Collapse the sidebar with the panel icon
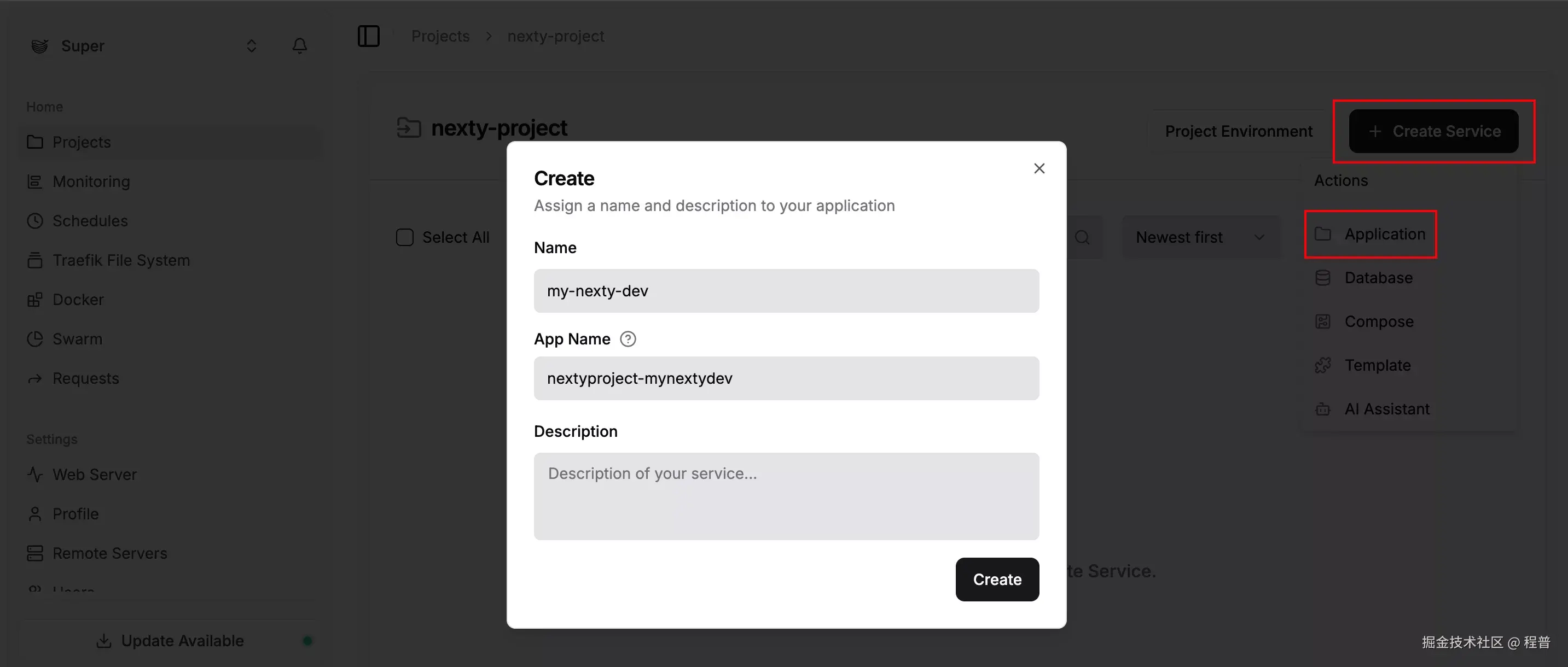Screen dimensions: 1568x667 pos(369,36)
